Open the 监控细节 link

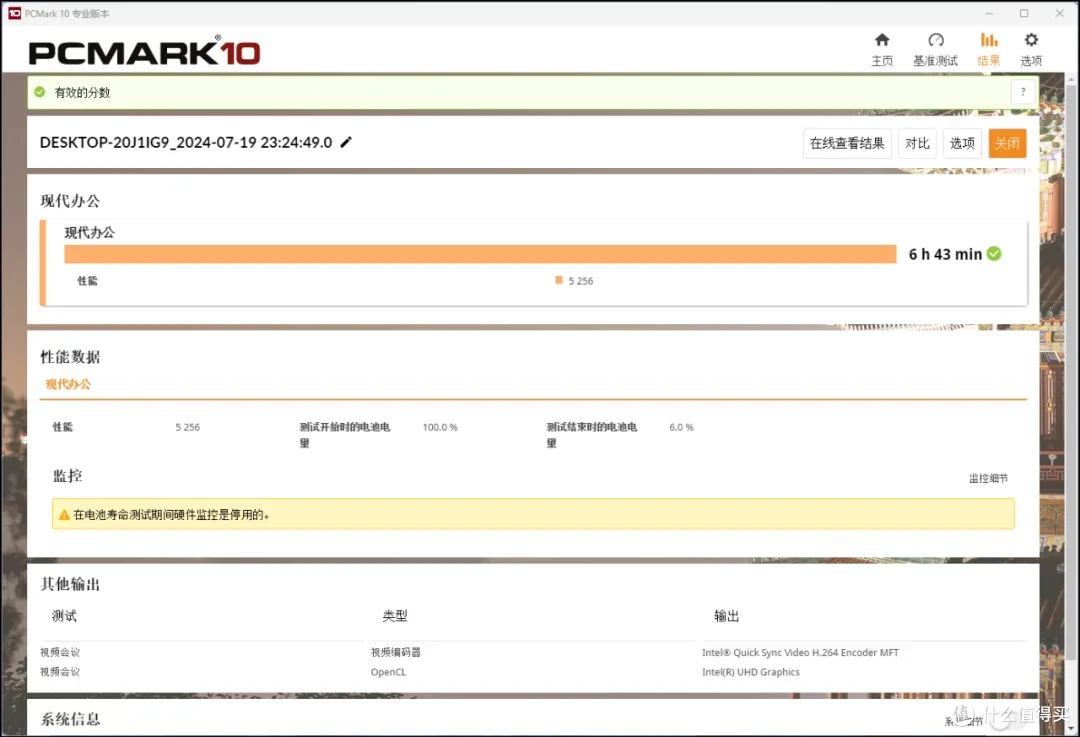(x=988, y=478)
